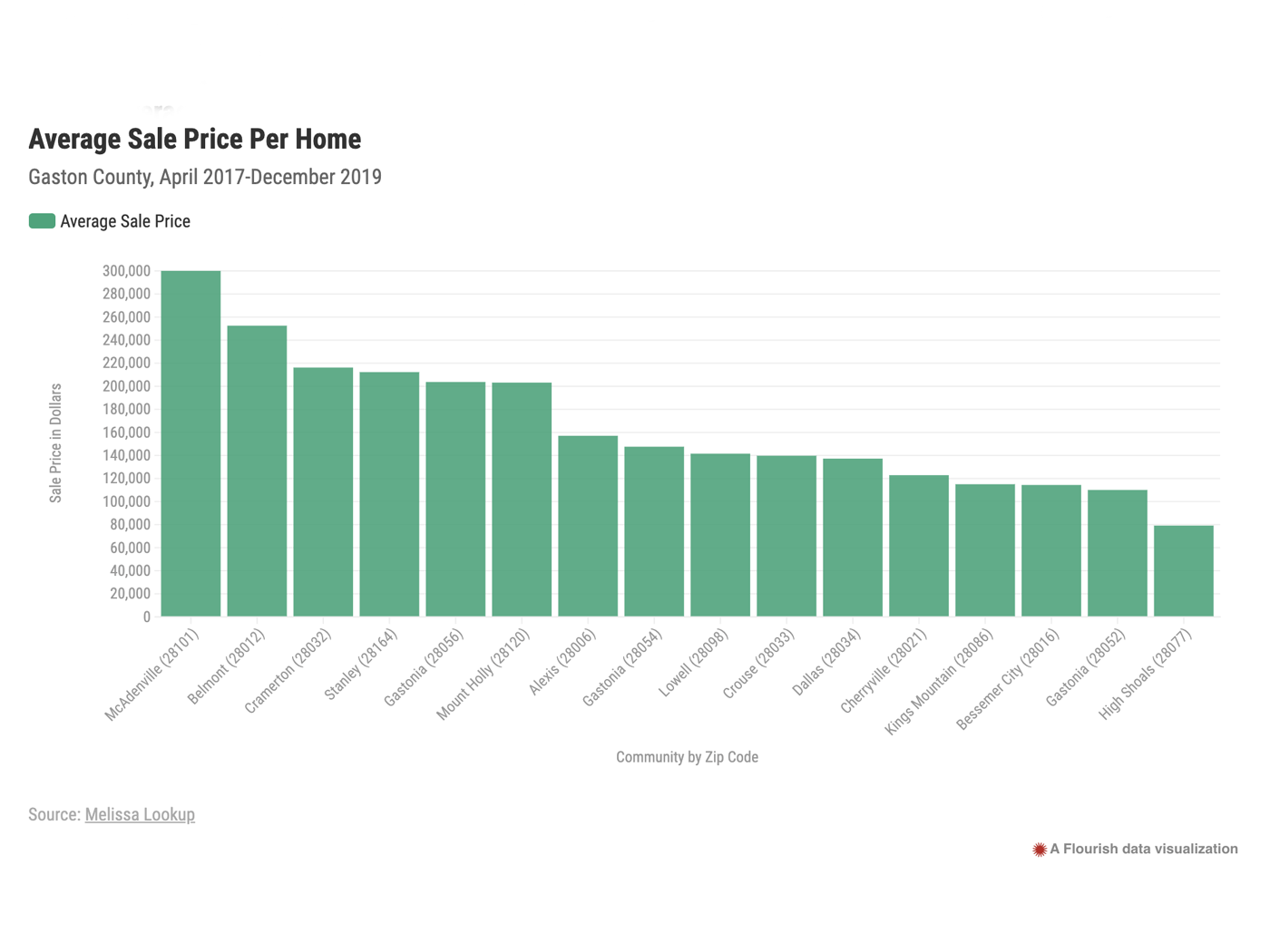Toggle the Average Sale Price legend label
1270x952 pixels.
125,221
